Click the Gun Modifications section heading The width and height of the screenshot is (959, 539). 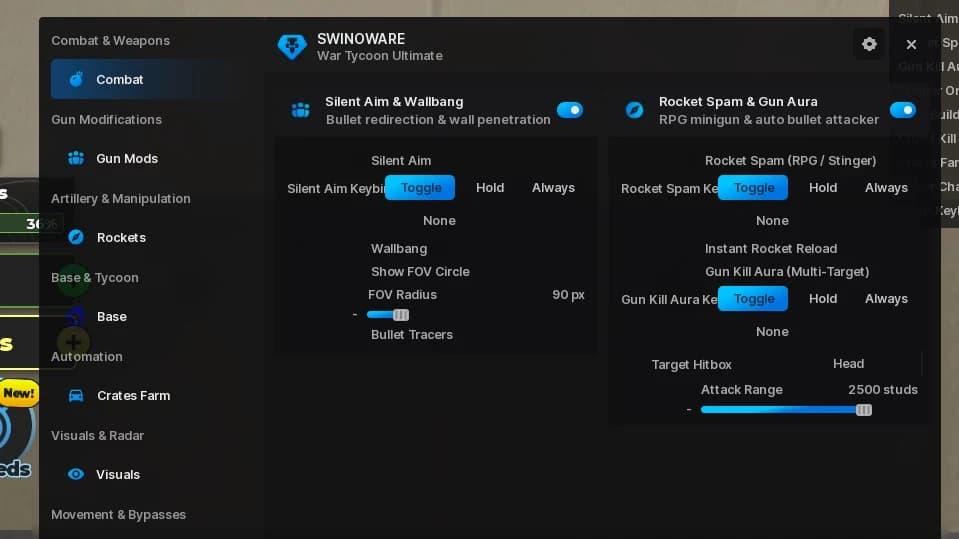(x=106, y=120)
